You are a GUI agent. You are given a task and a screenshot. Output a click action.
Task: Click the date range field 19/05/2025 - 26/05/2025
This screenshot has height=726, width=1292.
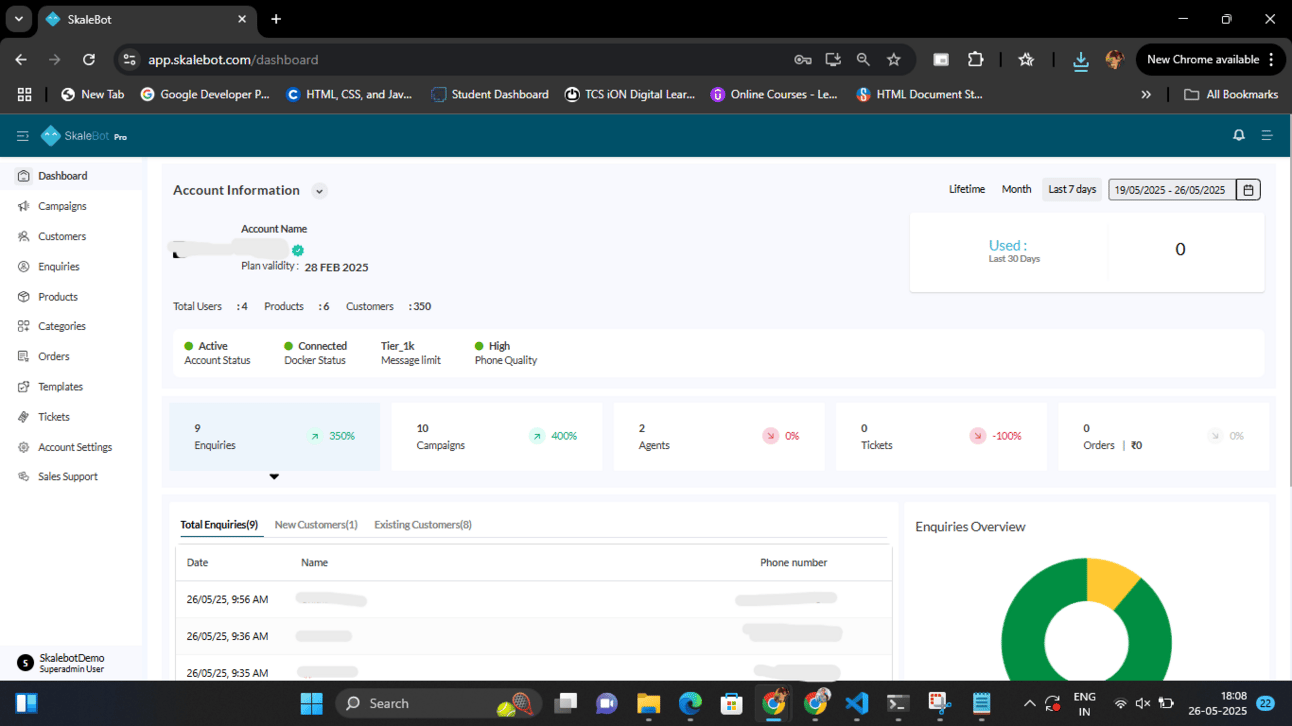pos(1171,190)
